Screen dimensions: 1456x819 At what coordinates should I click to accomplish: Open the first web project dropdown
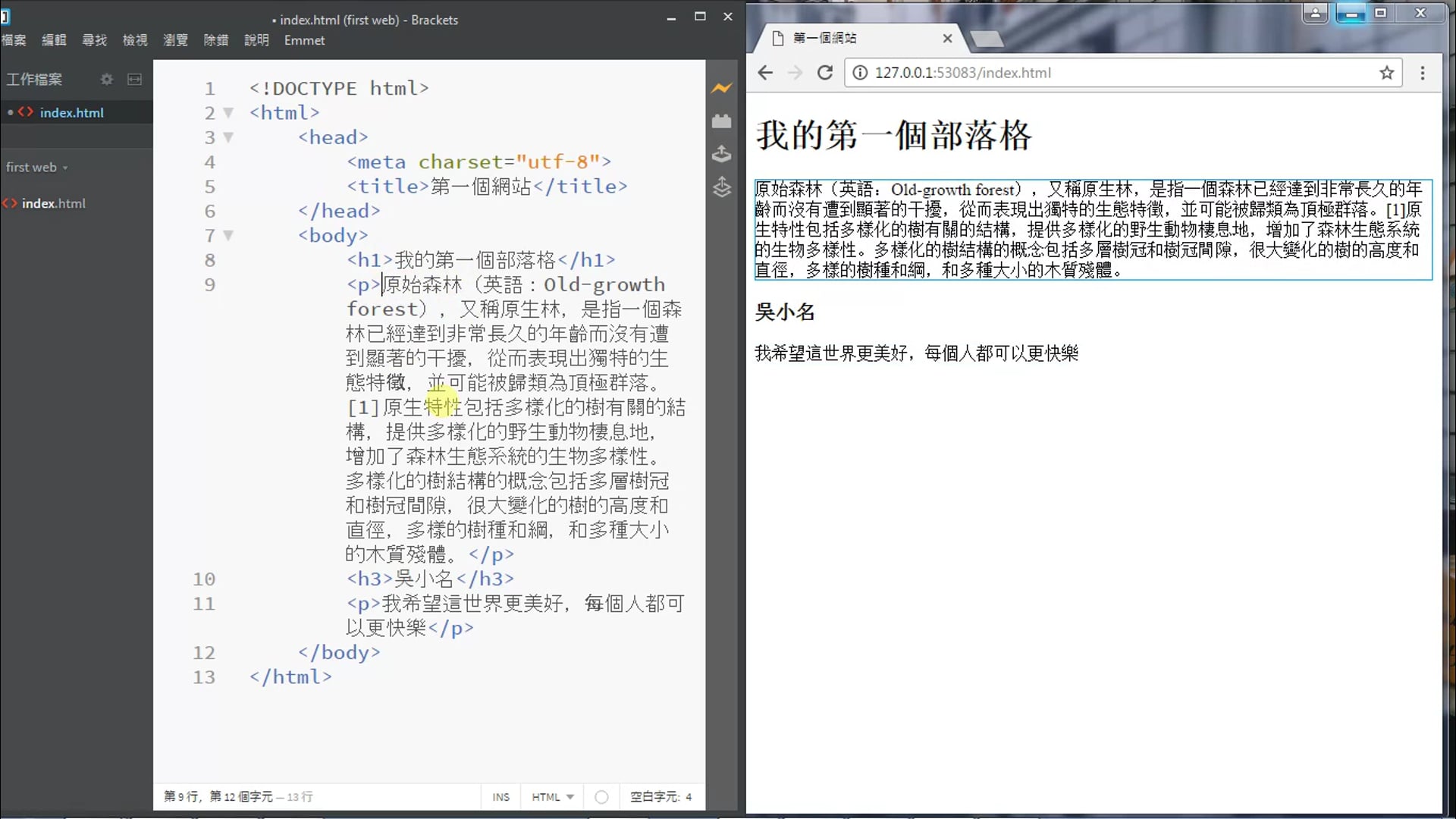pyautogui.click(x=36, y=168)
